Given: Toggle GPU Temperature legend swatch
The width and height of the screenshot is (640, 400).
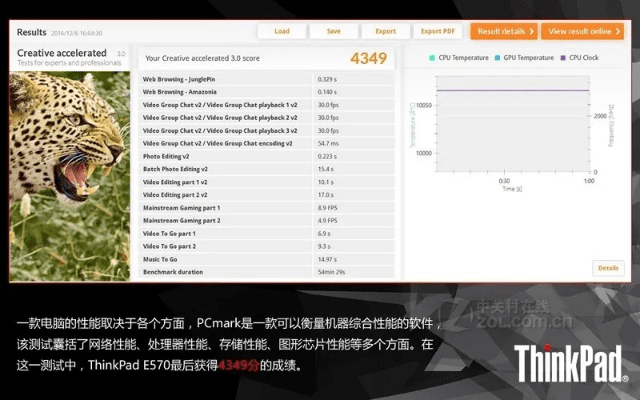Looking at the screenshot, I should click(497, 58).
